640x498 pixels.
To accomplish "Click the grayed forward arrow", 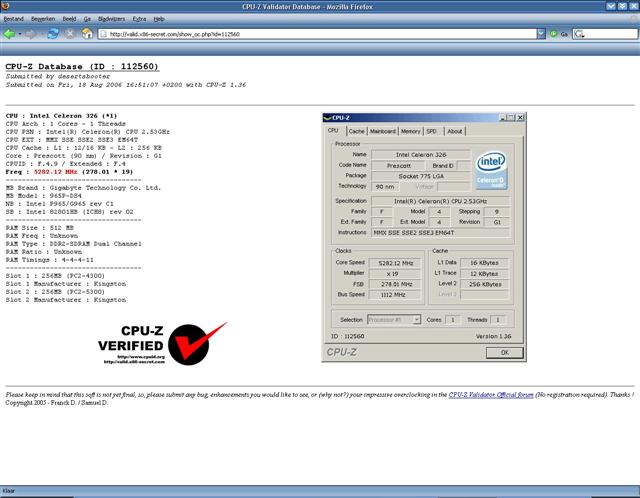I will (x=30, y=34).
